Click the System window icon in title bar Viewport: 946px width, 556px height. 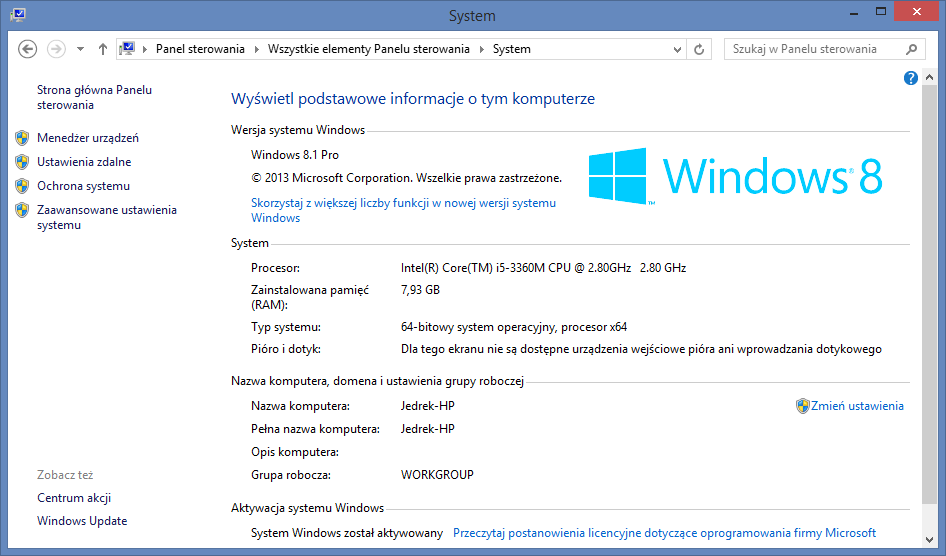[17, 14]
